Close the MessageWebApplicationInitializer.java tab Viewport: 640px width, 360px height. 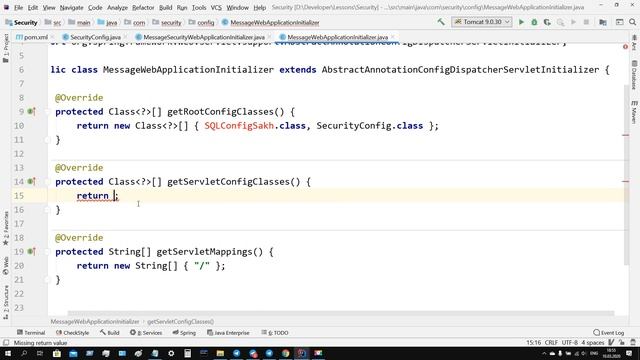pyautogui.click(x=393, y=37)
